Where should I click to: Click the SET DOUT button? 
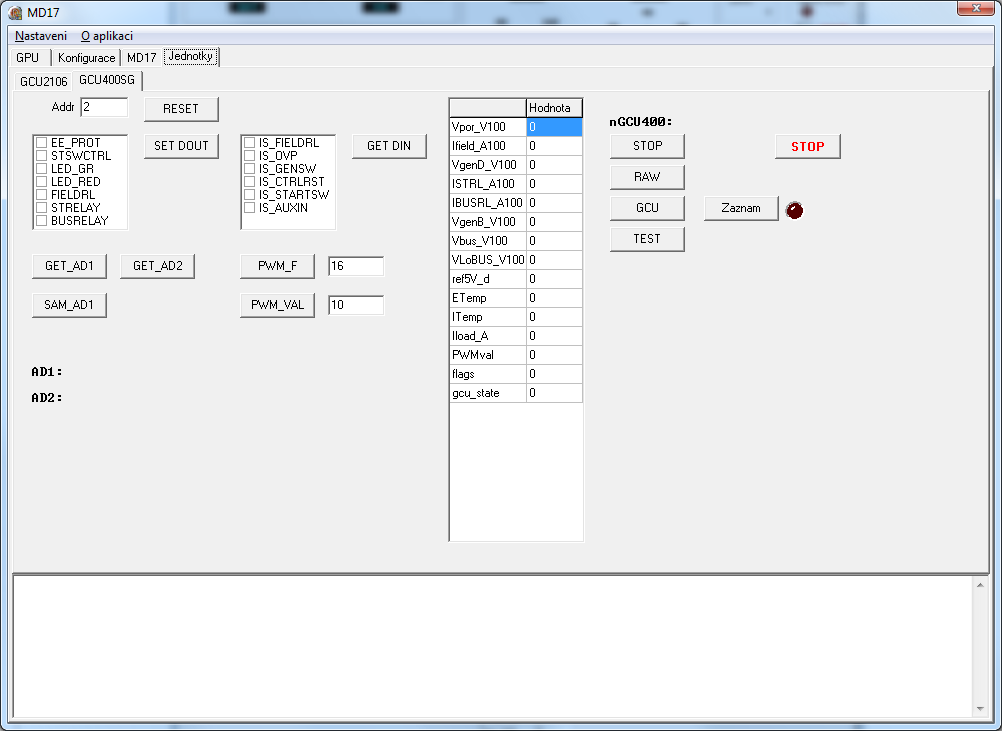(x=181, y=146)
